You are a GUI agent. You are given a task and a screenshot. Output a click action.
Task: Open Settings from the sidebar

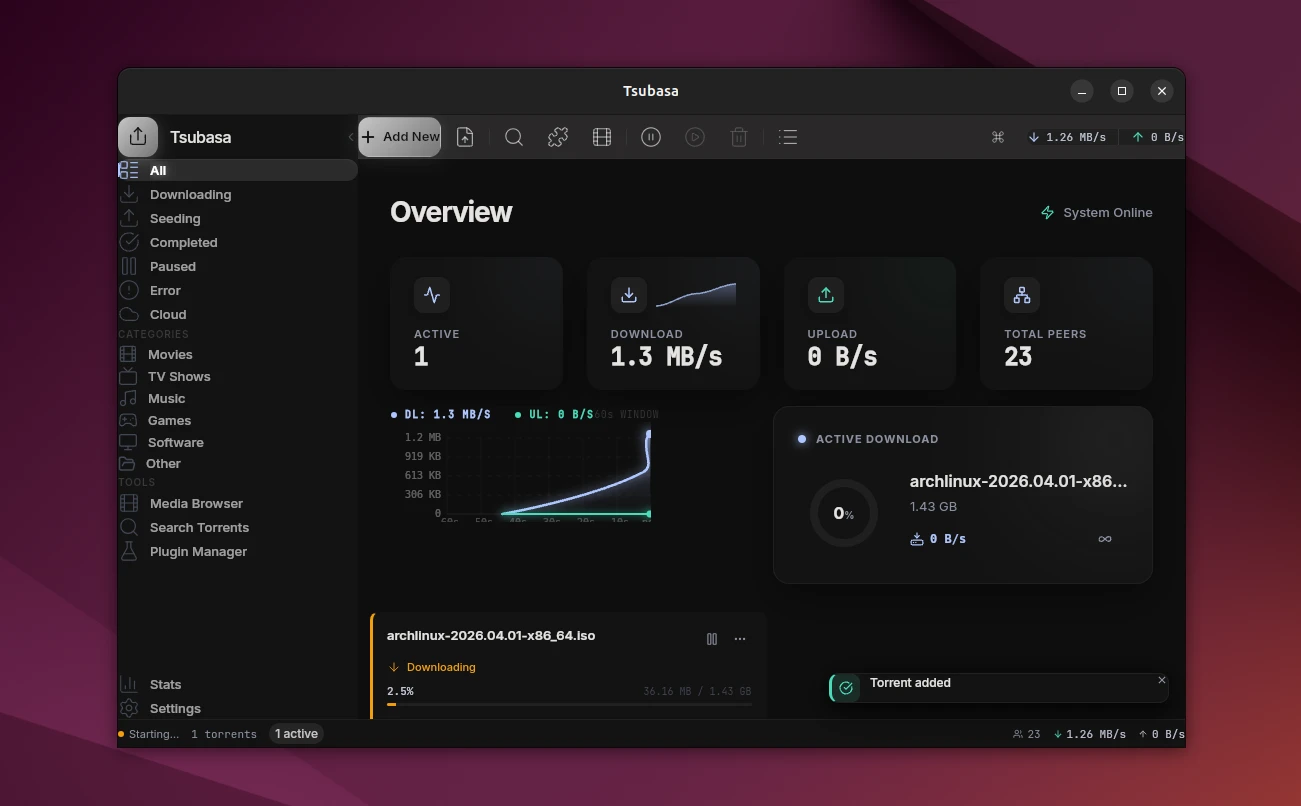click(x=175, y=709)
